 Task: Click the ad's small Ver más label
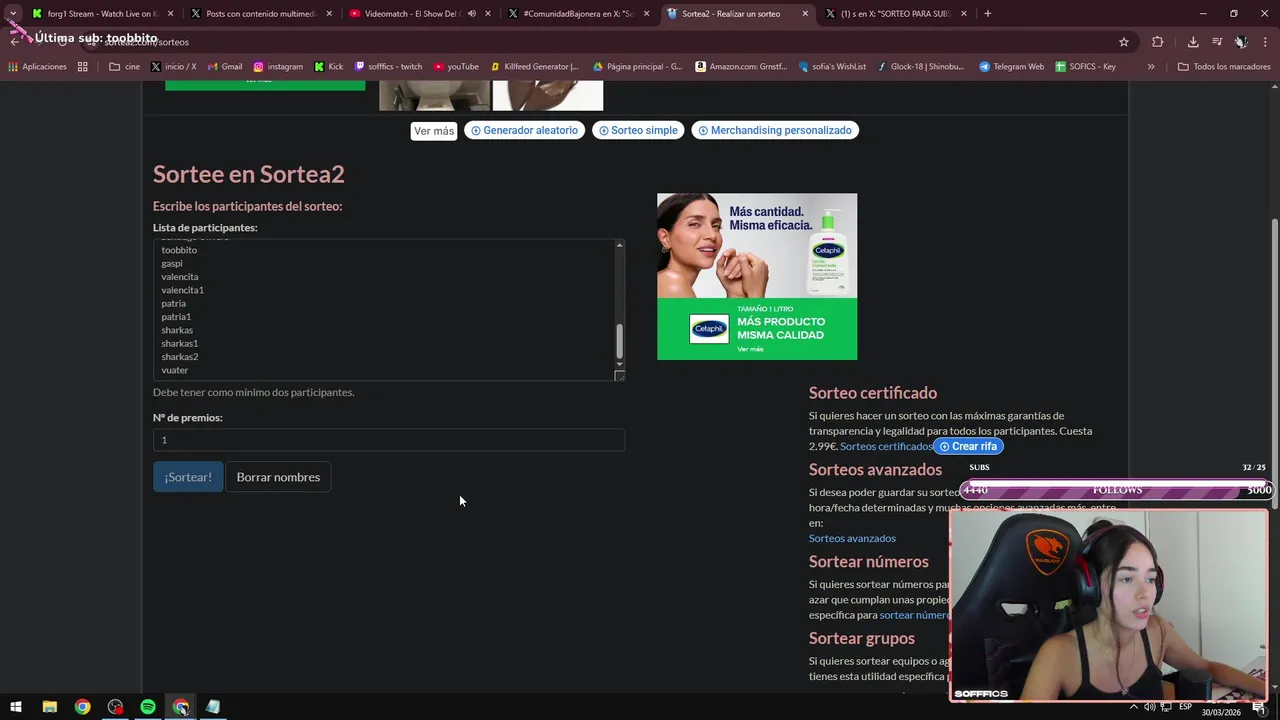(750, 349)
